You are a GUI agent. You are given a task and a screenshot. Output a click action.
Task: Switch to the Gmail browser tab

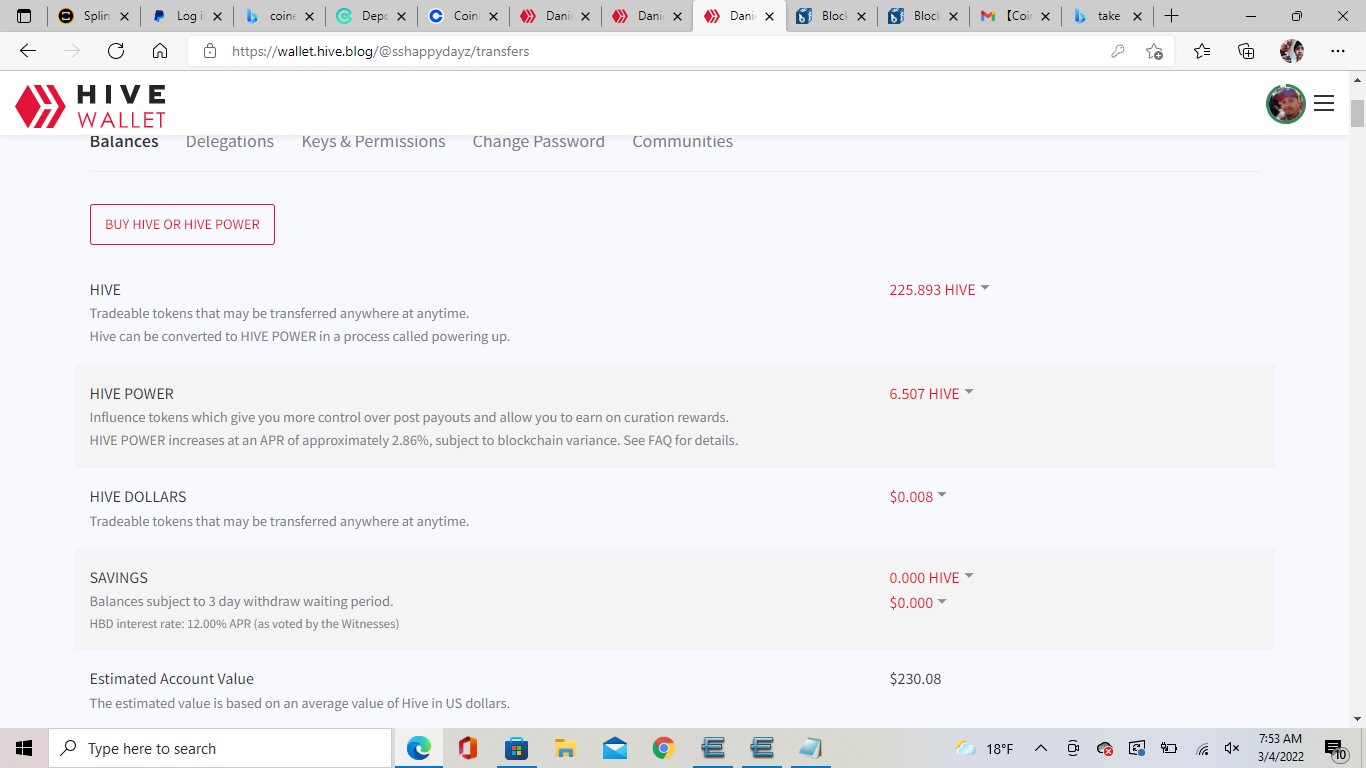(1013, 16)
